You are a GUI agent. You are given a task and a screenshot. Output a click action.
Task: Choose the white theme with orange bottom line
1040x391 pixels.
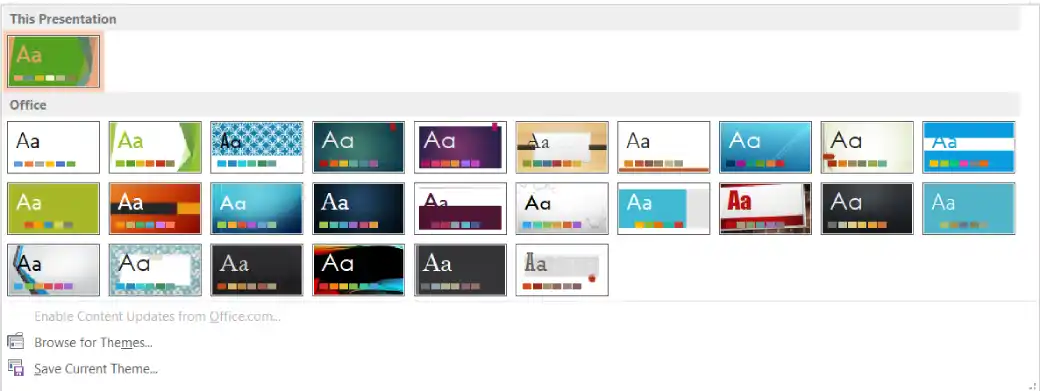[664, 147]
